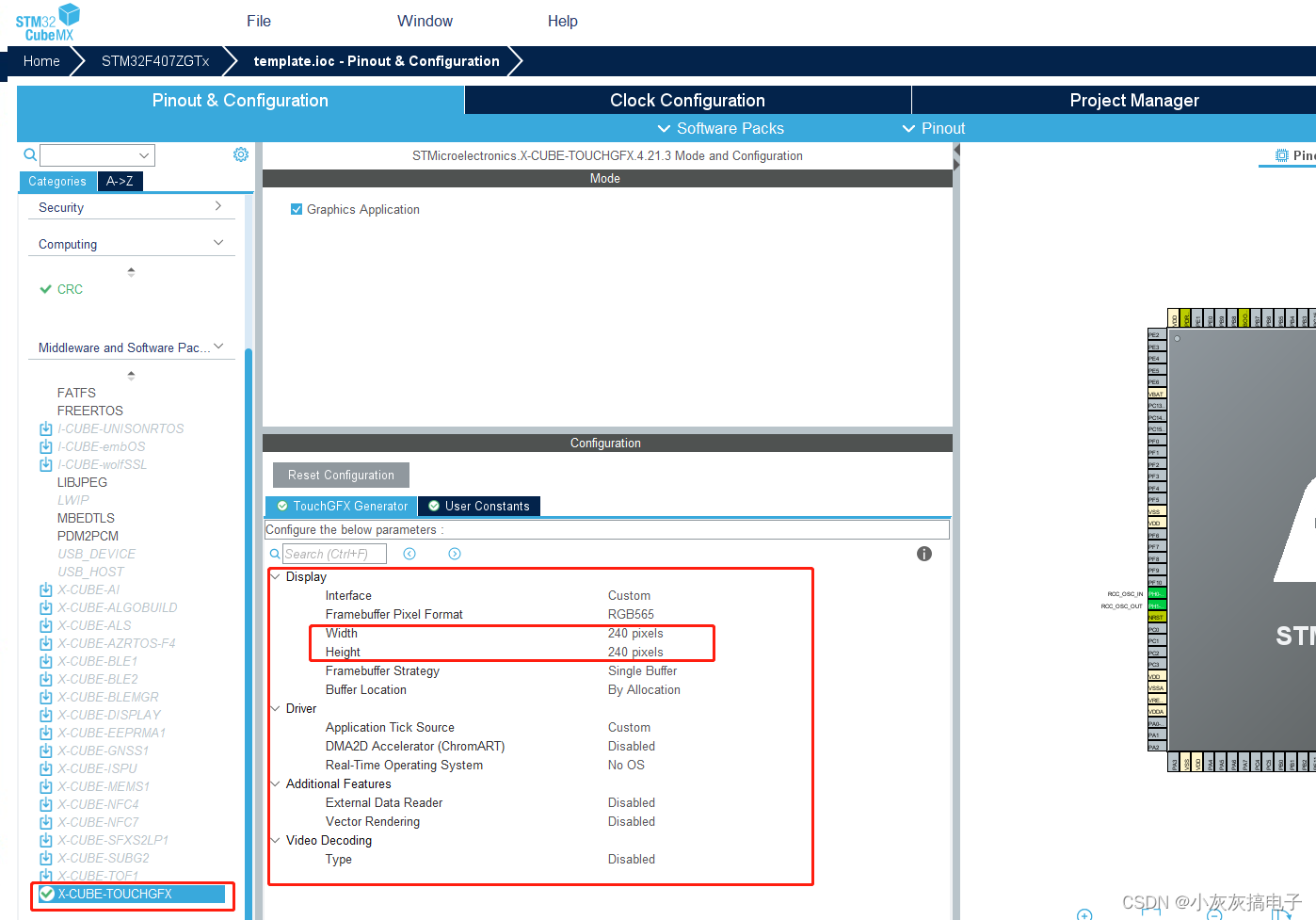
Task: Collapse the Video Decoding parameter group
Action: 276,840
